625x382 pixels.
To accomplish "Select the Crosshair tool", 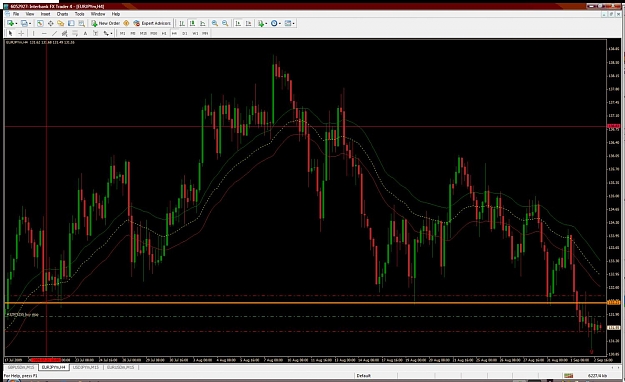I will click(21, 33).
